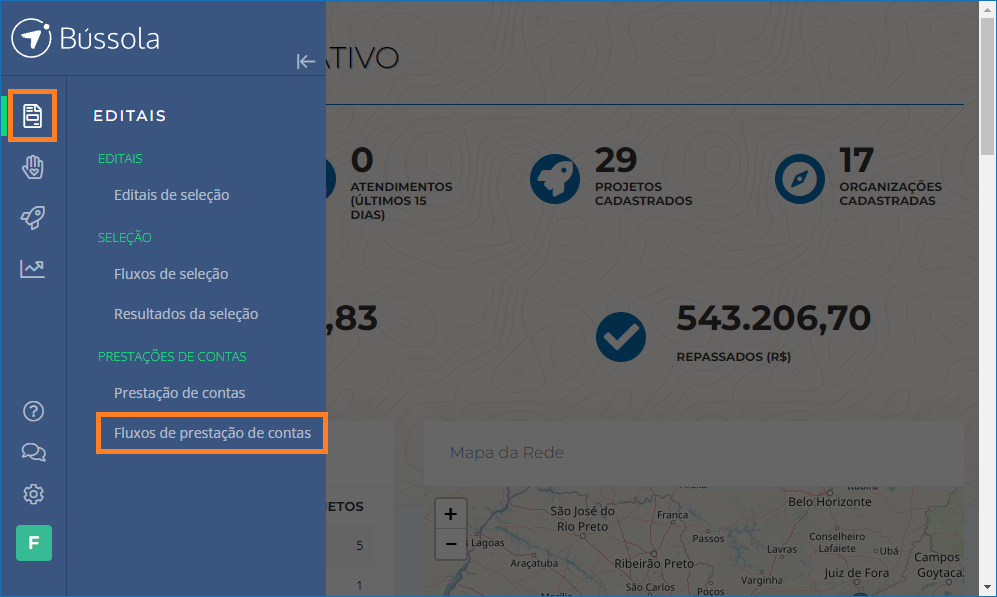
Task: Click São José do Rio Preto on map
Action: (x=582, y=519)
